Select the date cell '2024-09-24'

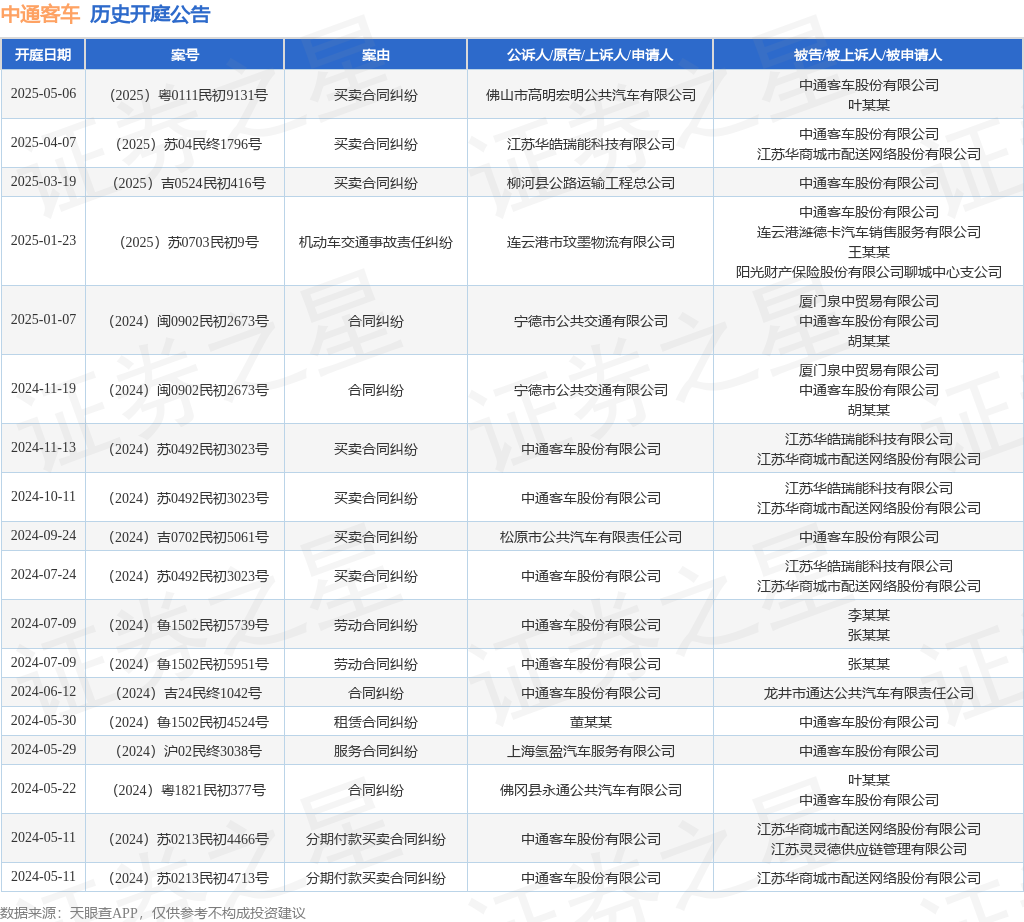click(x=43, y=535)
